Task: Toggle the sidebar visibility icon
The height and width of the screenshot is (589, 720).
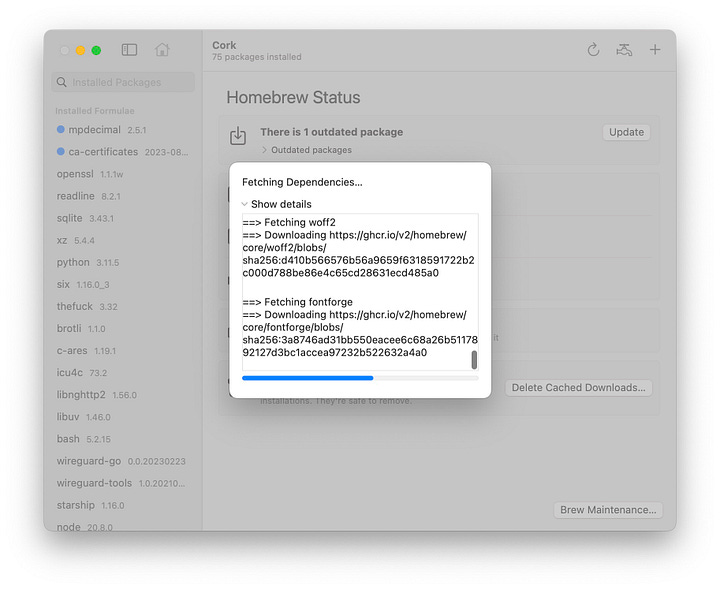Action: coord(129,50)
